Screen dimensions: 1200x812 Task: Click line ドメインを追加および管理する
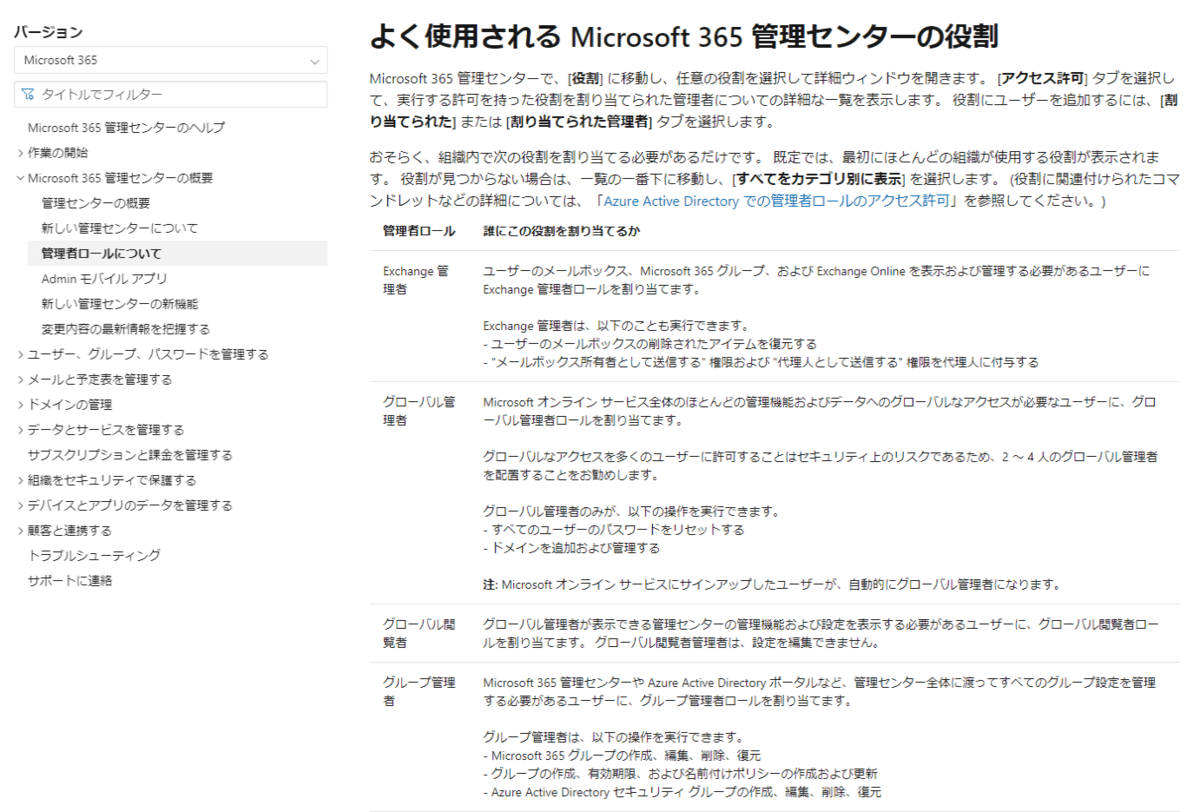(571, 548)
